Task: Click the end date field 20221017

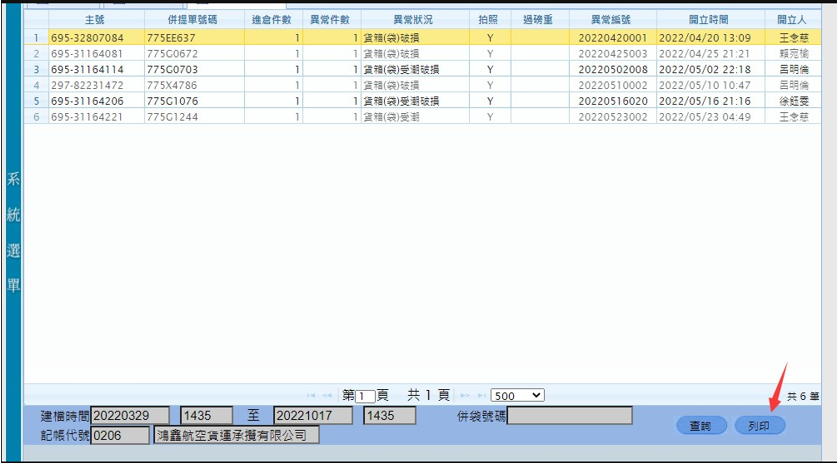Action: (x=314, y=415)
